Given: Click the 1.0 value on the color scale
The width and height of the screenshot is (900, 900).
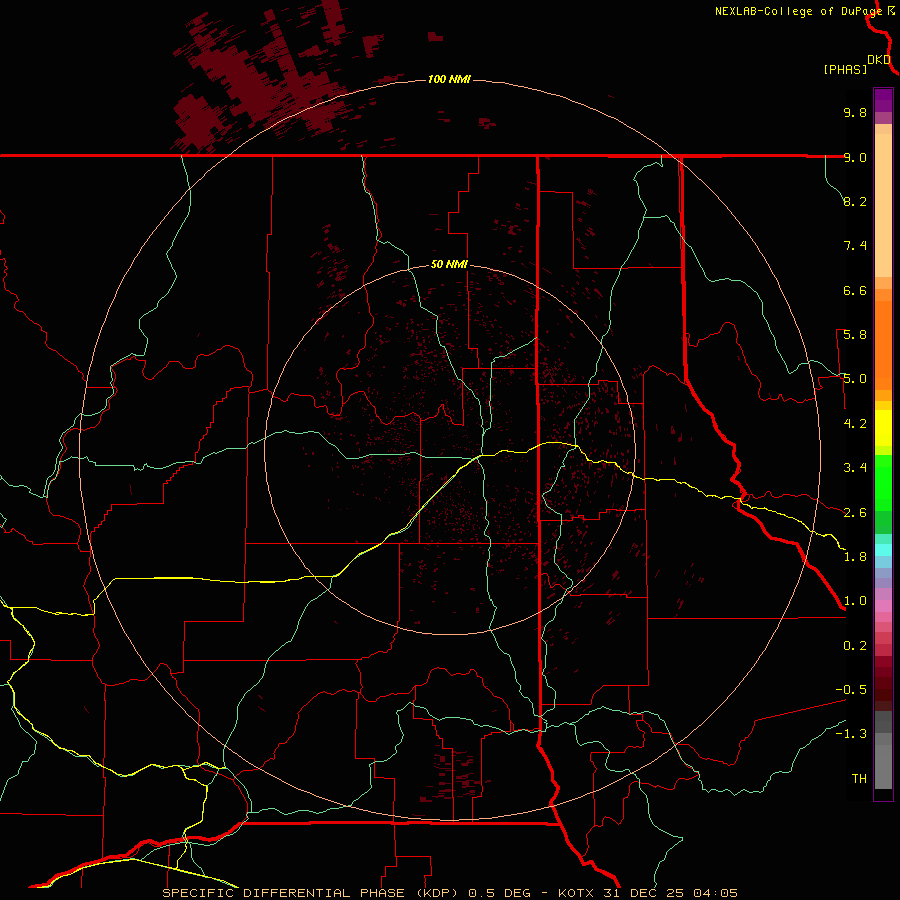Looking at the screenshot, I should 855,601.
